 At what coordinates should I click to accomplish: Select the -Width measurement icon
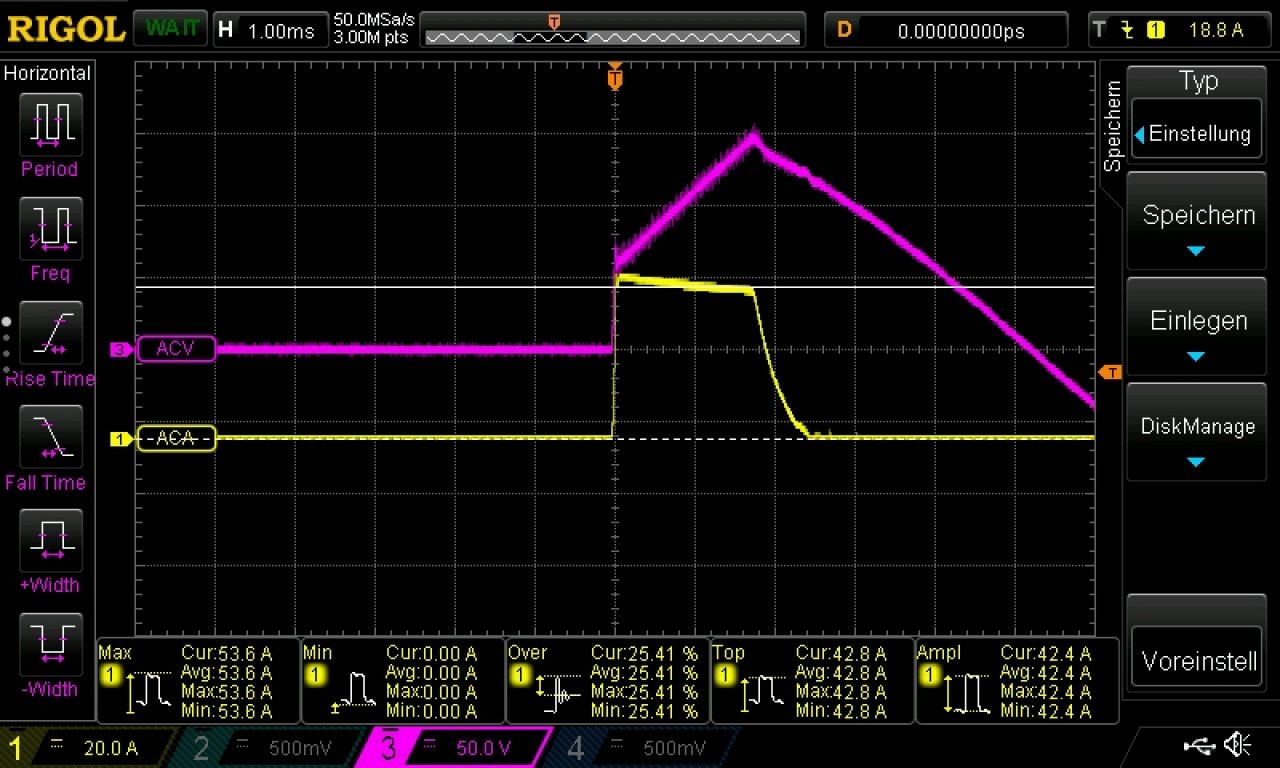click(50, 645)
